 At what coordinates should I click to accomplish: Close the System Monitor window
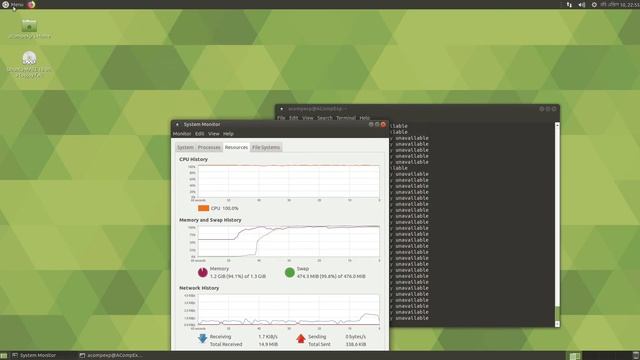[383, 124]
